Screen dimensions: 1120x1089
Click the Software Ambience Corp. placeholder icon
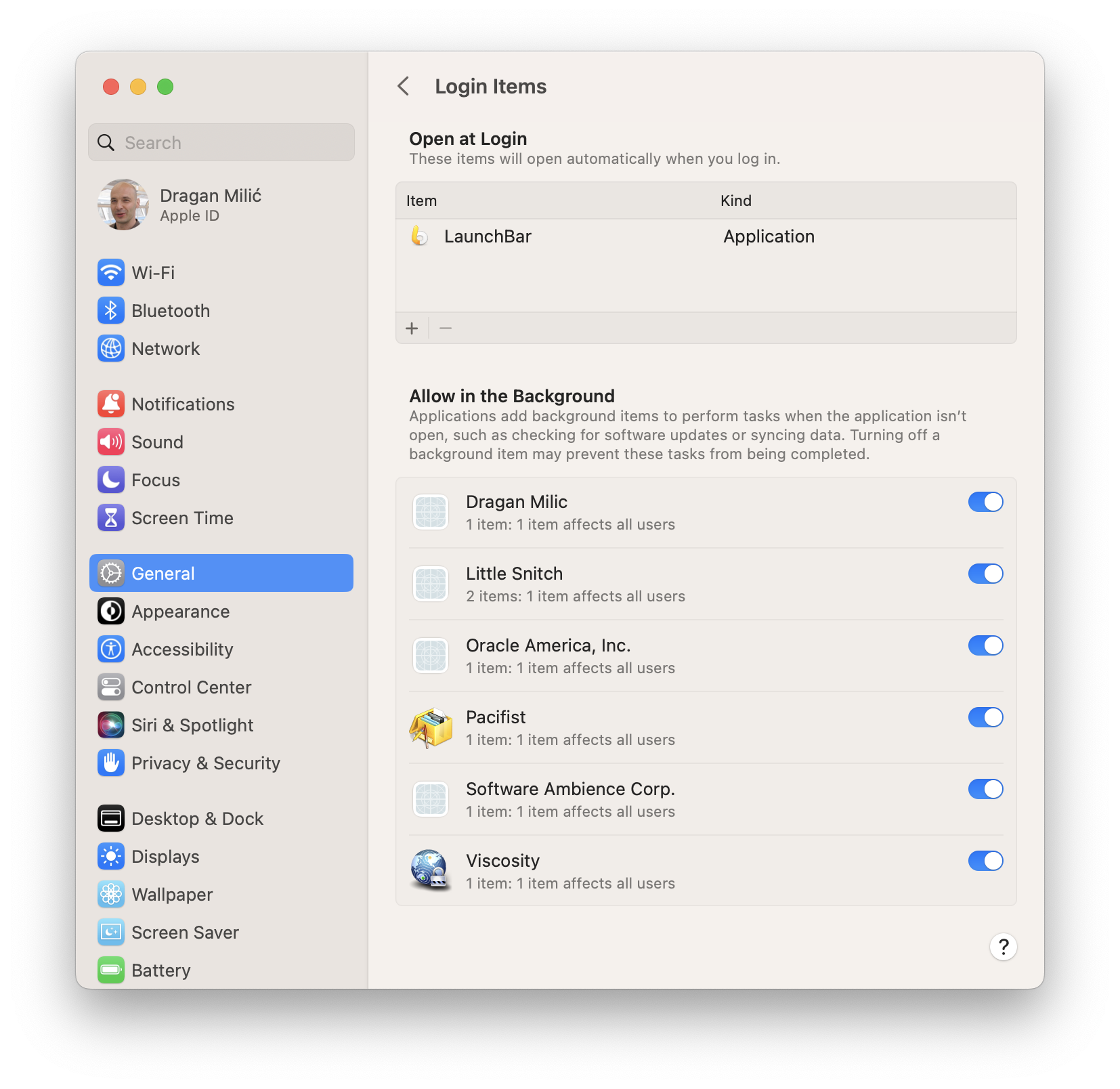coord(431,799)
